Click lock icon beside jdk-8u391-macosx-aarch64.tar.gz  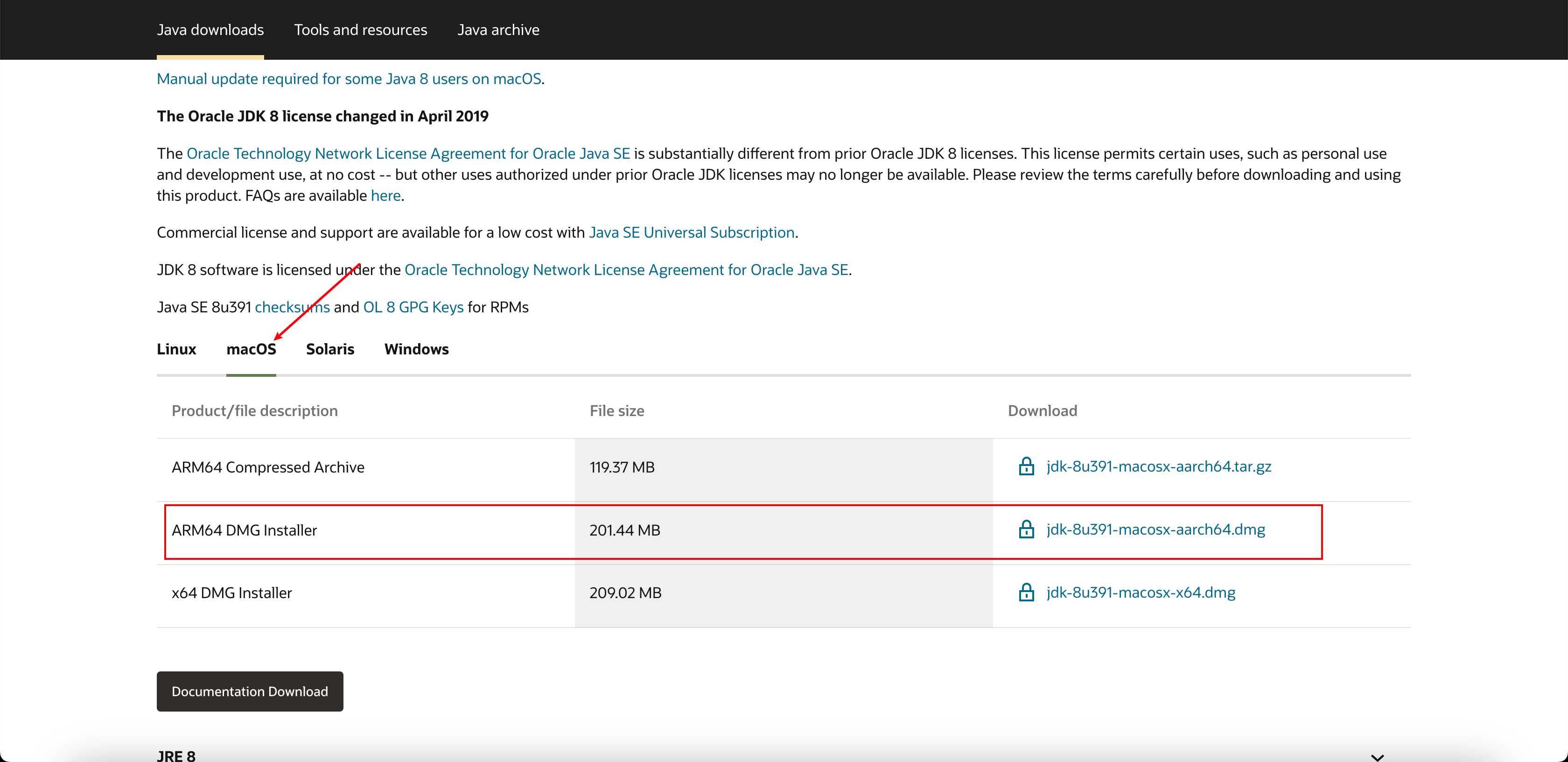pos(1026,466)
